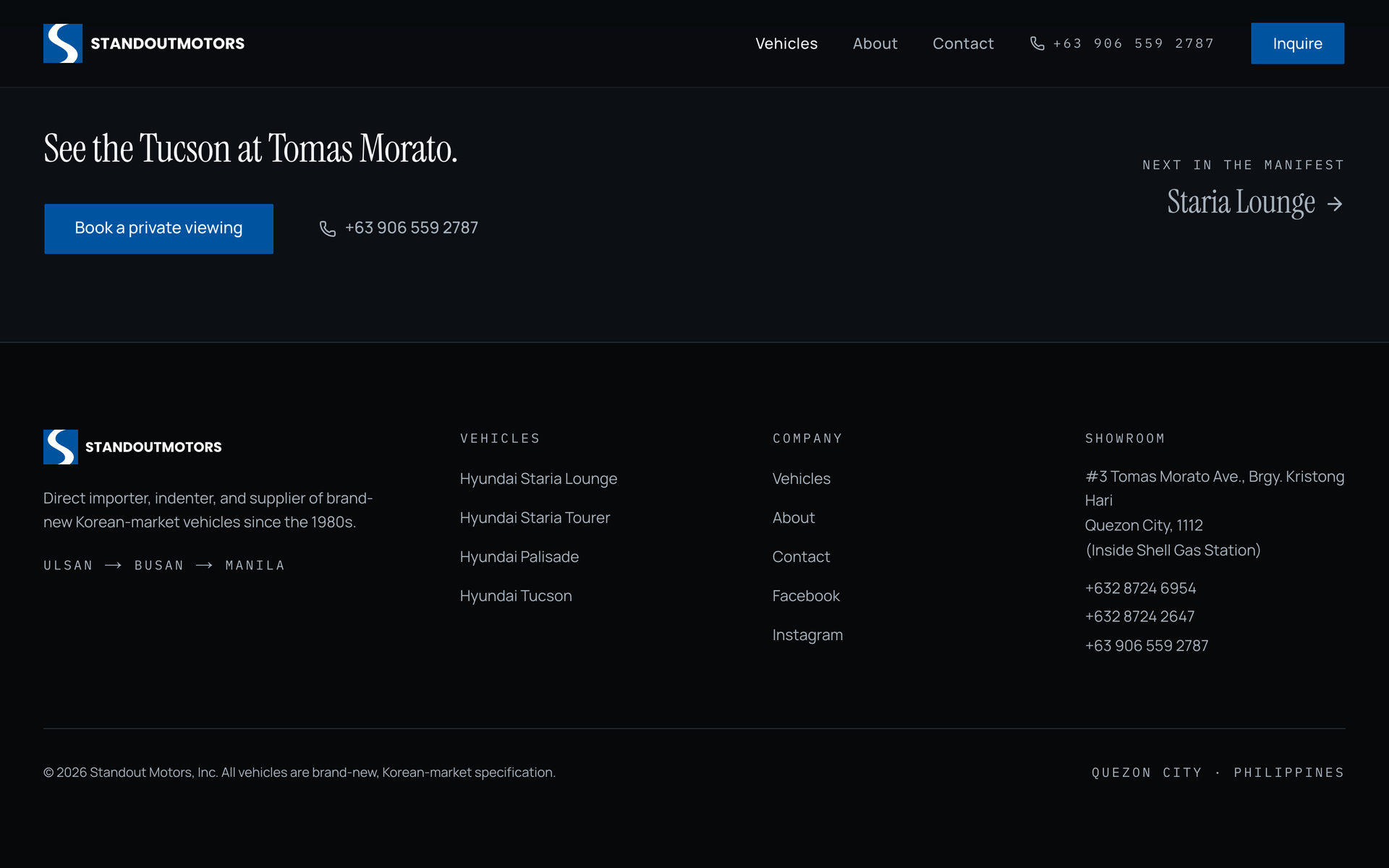Click phone number below the Tucson headline
The width and height of the screenshot is (1389, 868).
tap(399, 229)
